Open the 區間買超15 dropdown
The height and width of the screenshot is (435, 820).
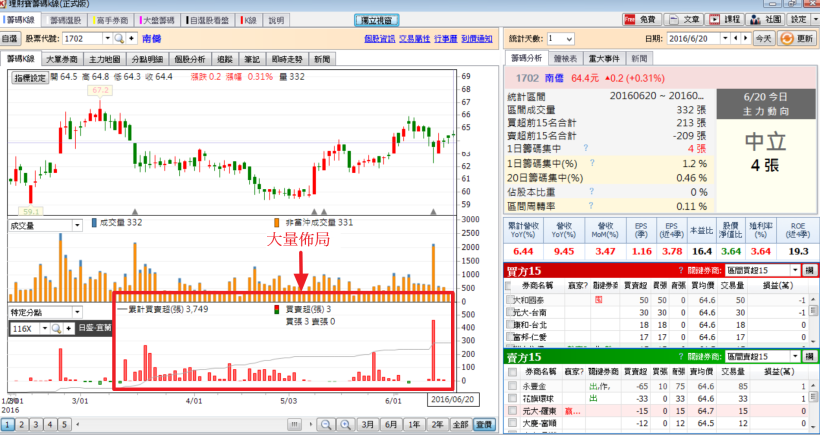pos(762,270)
